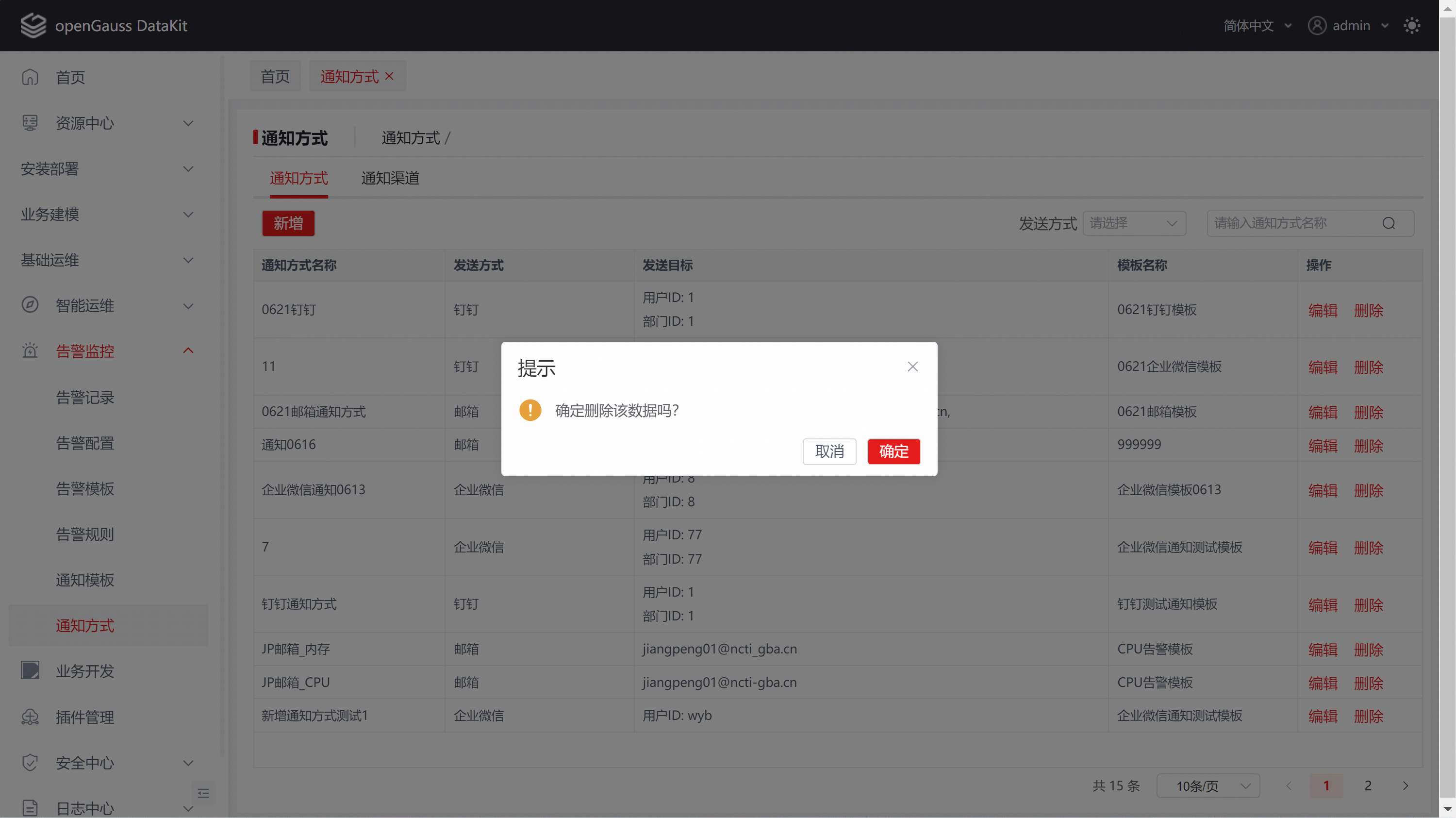Click the 首页 home icon in sidebar
This screenshot has width=1456, height=818.
(x=30, y=77)
